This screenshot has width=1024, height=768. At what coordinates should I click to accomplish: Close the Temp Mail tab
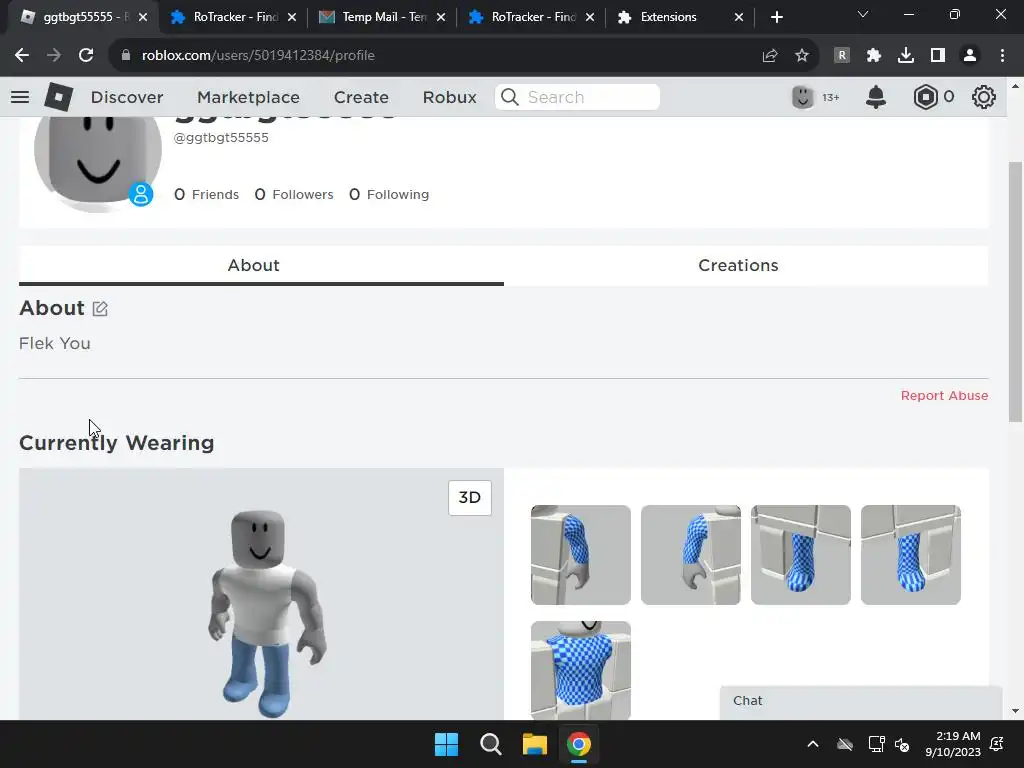[x=441, y=17]
